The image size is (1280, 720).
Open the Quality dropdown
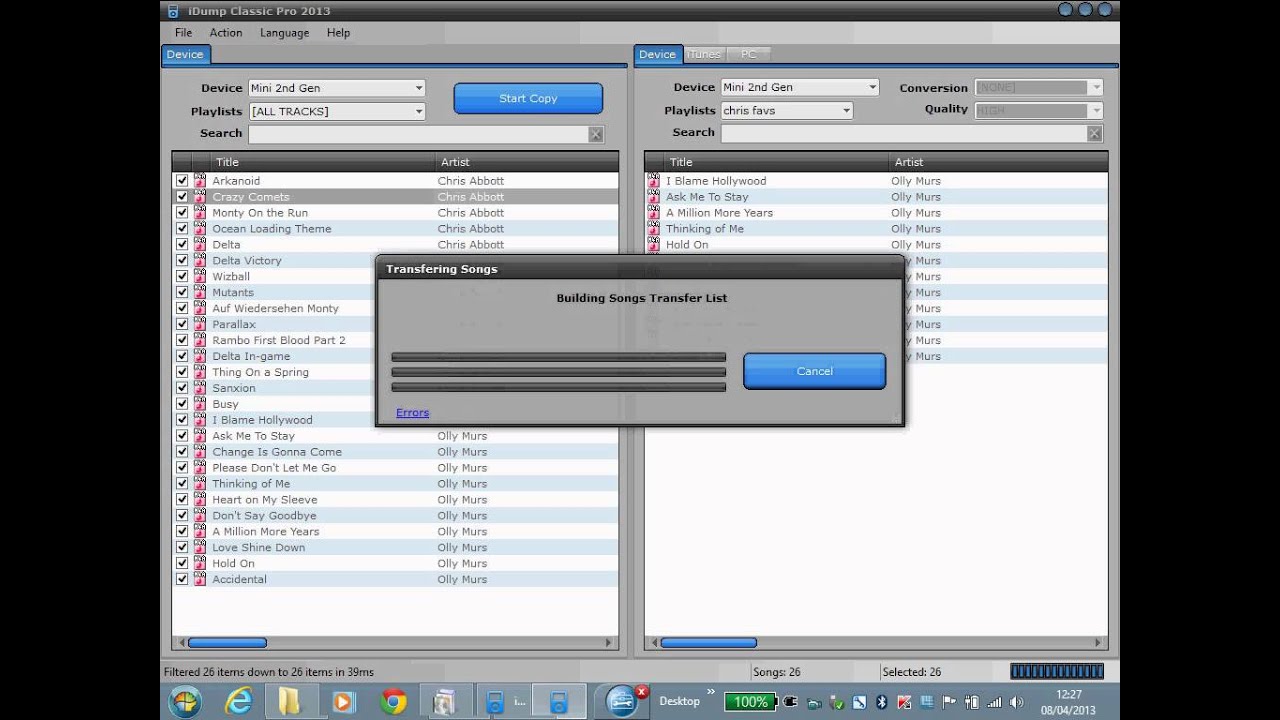(x=1039, y=110)
